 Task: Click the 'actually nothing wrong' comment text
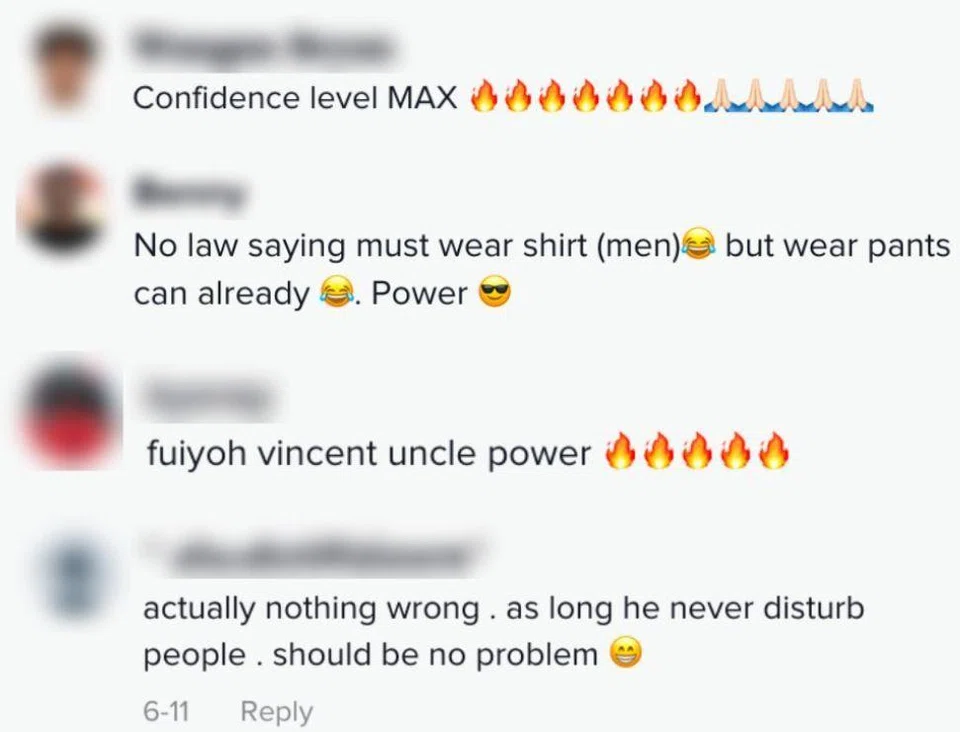[503, 631]
